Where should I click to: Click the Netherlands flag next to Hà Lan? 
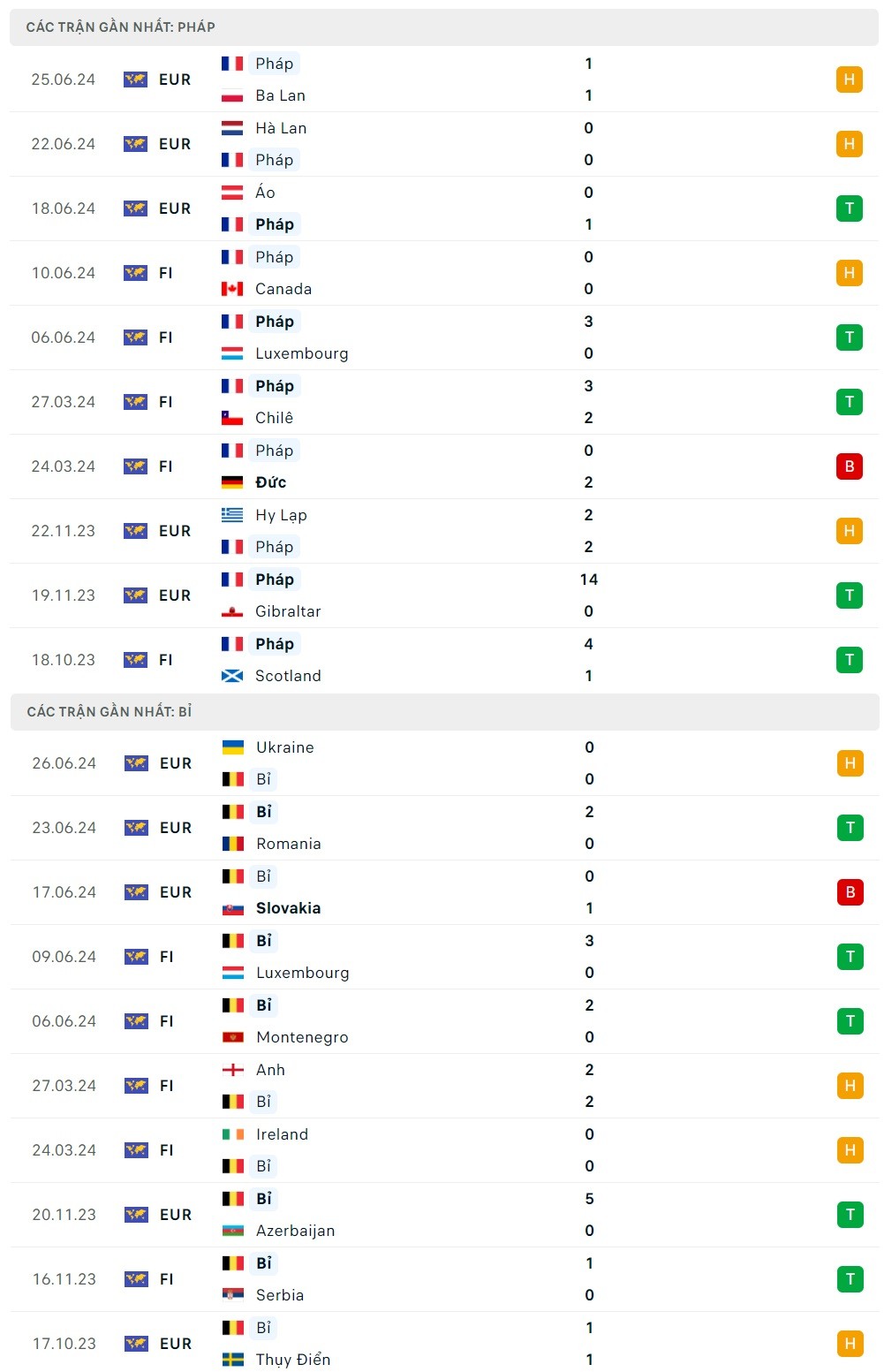[x=232, y=128]
